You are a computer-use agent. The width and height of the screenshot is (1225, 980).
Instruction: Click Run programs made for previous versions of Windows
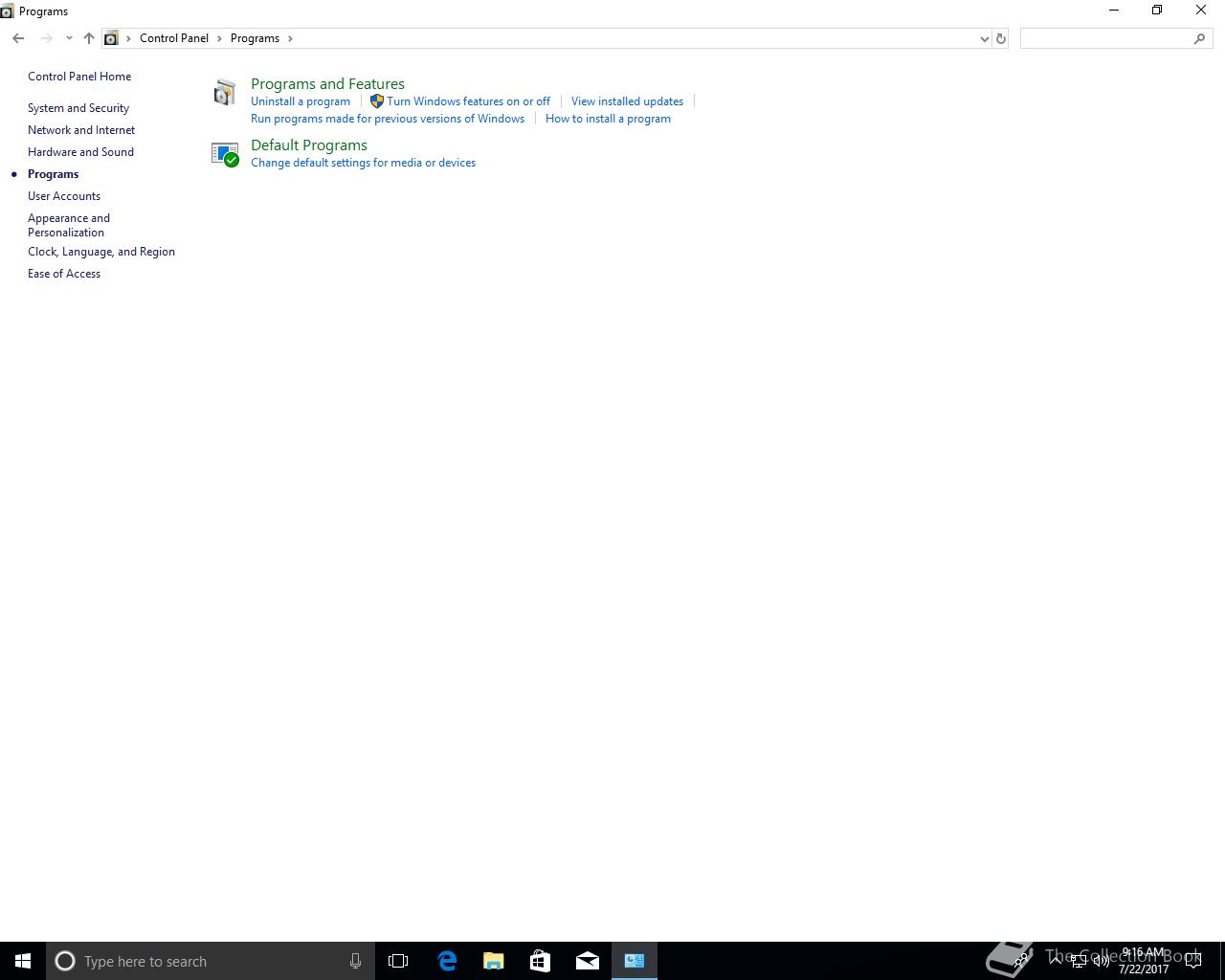click(x=388, y=119)
